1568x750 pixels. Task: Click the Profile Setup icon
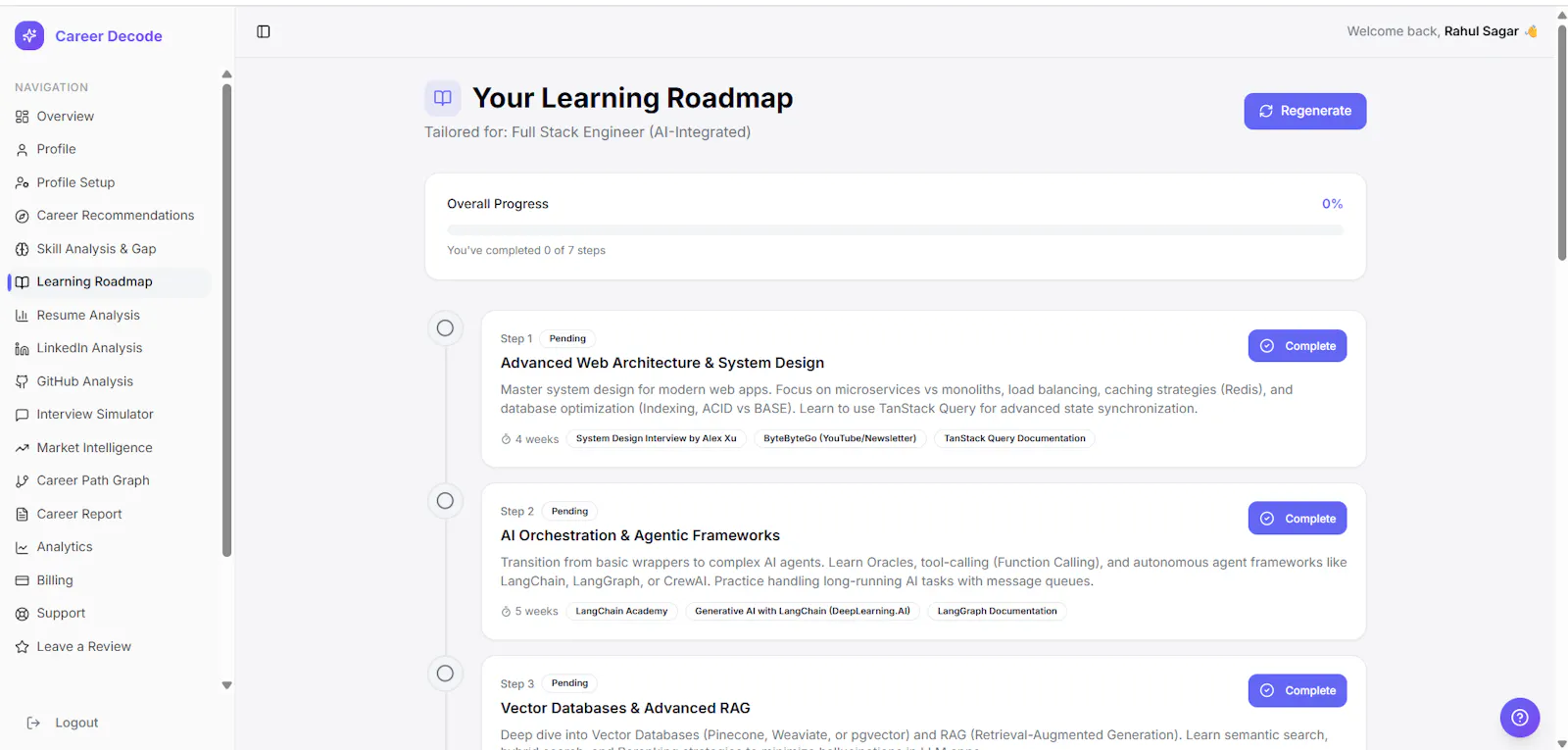pos(22,183)
